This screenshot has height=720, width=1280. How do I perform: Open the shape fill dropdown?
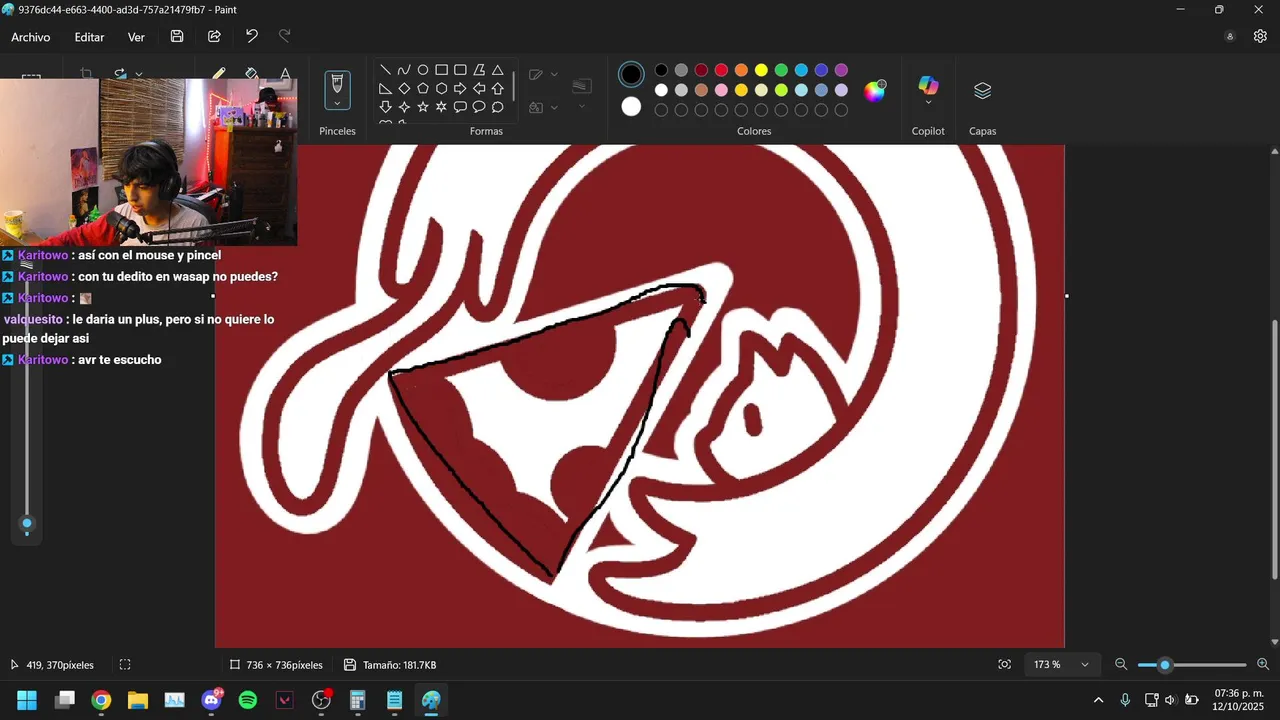pos(554,107)
